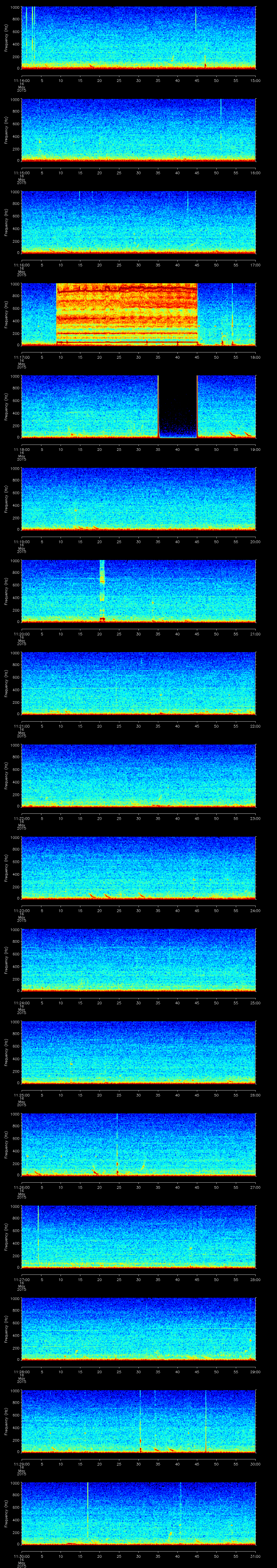Viewport: 277px width, 1568px height.
Task: Select the 11:27:00 start time label
Action: click(x=21, y=1279)
